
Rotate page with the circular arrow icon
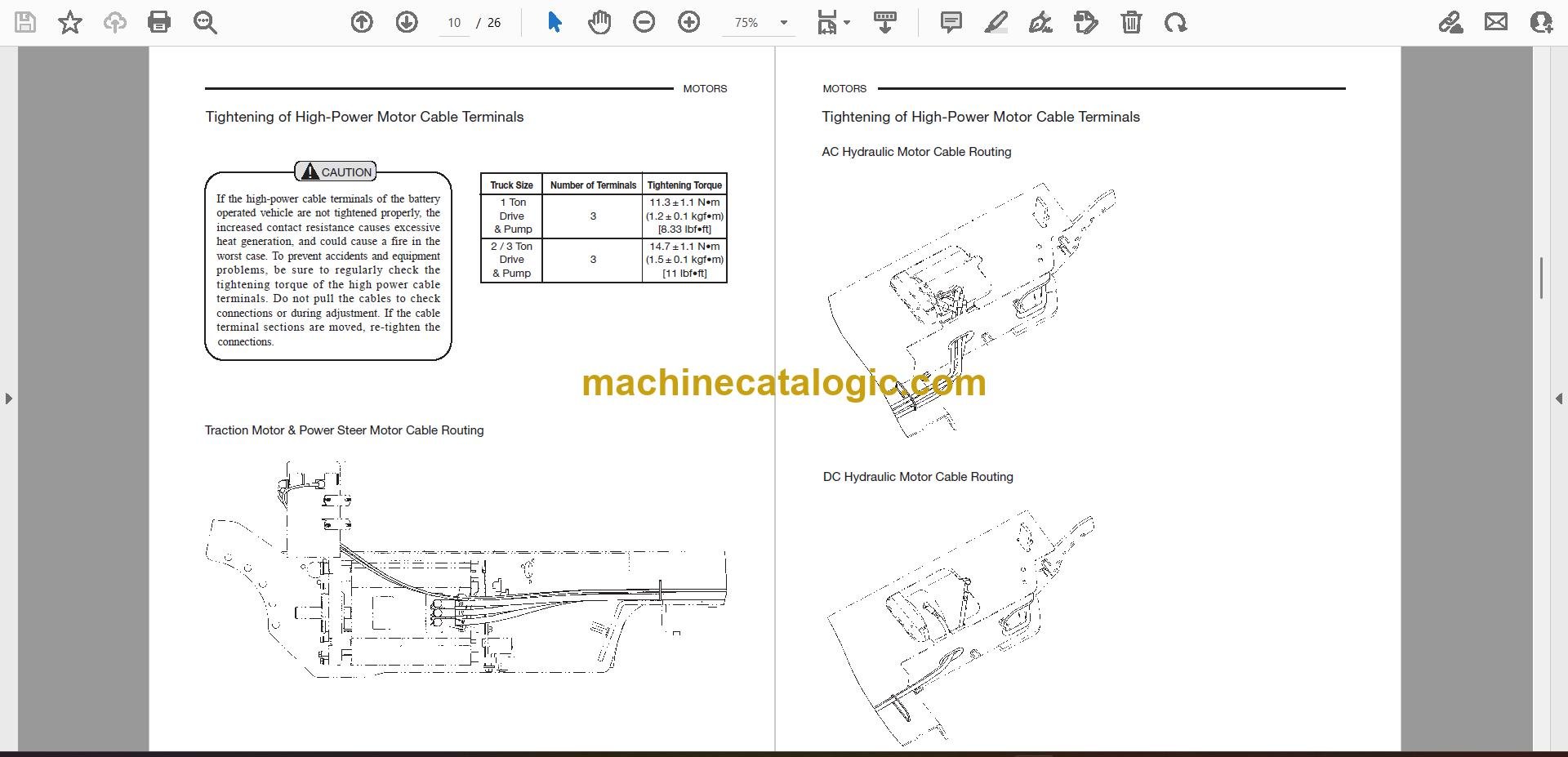coord(1176,22)
